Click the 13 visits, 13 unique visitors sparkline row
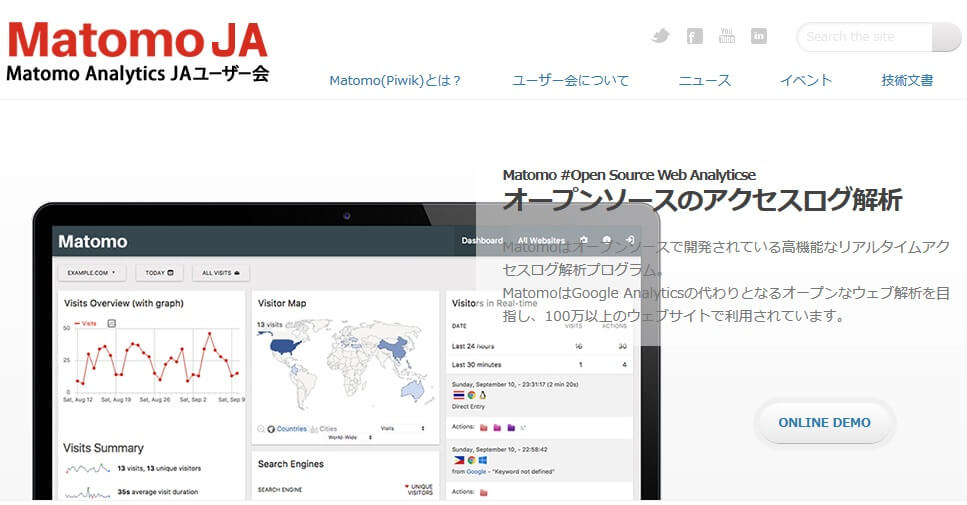Viewport: 967px width, 505px height. [133, 469]
